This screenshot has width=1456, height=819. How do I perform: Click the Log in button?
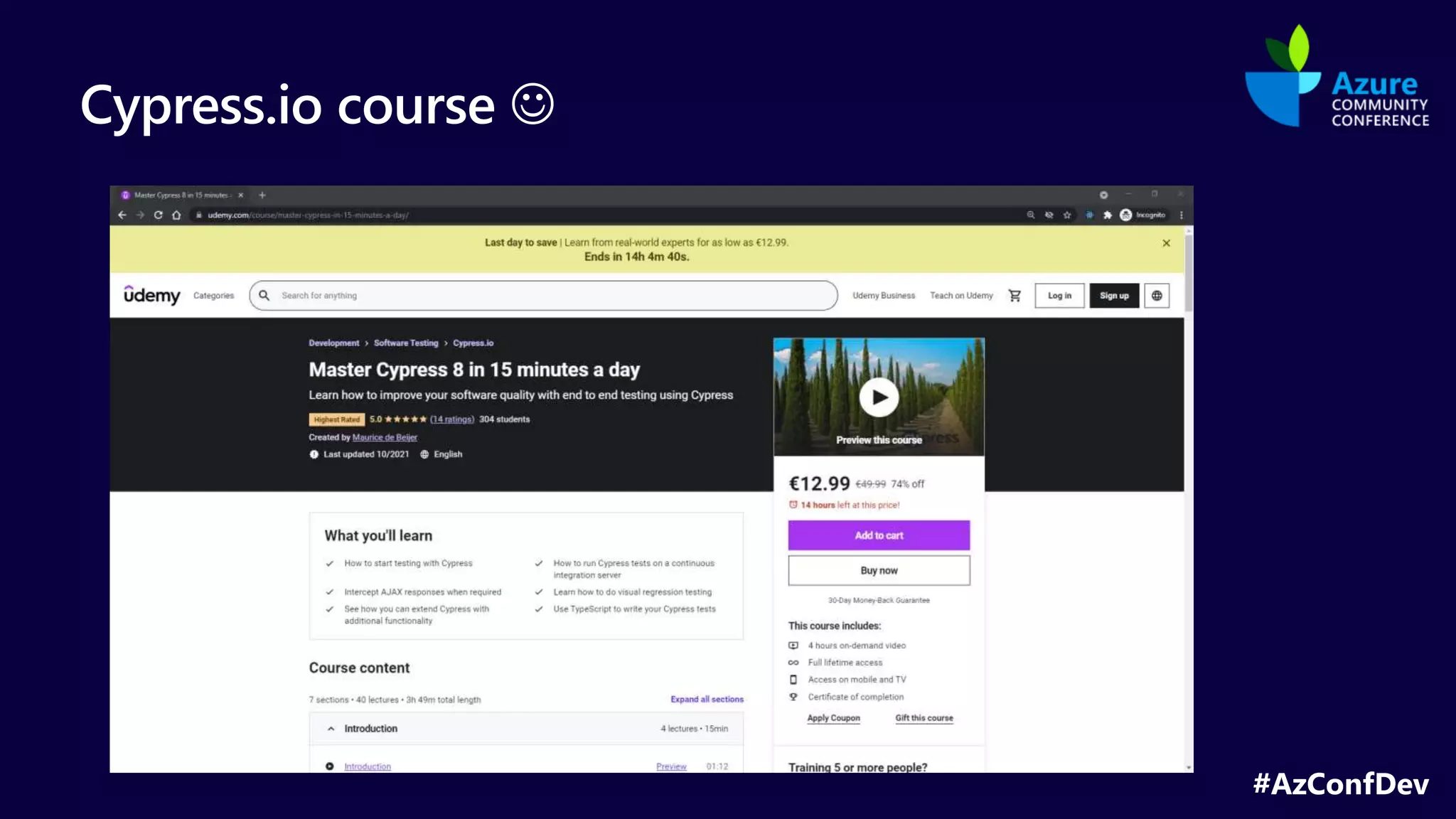click(x=1059, y=296)
